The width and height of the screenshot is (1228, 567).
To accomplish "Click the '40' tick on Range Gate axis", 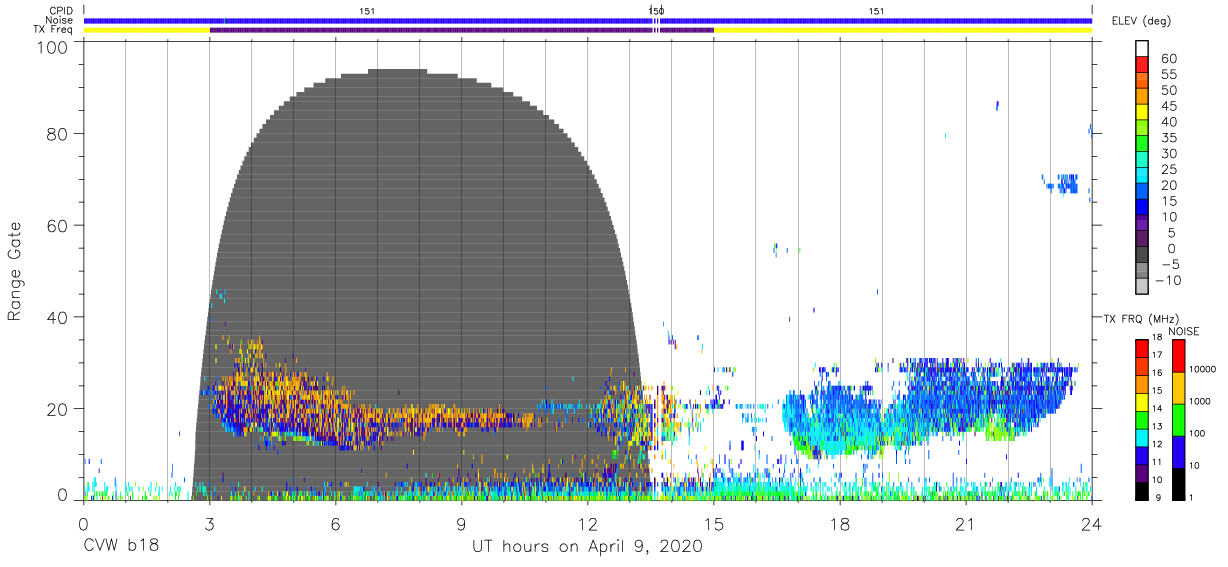I will click(58, 317).
